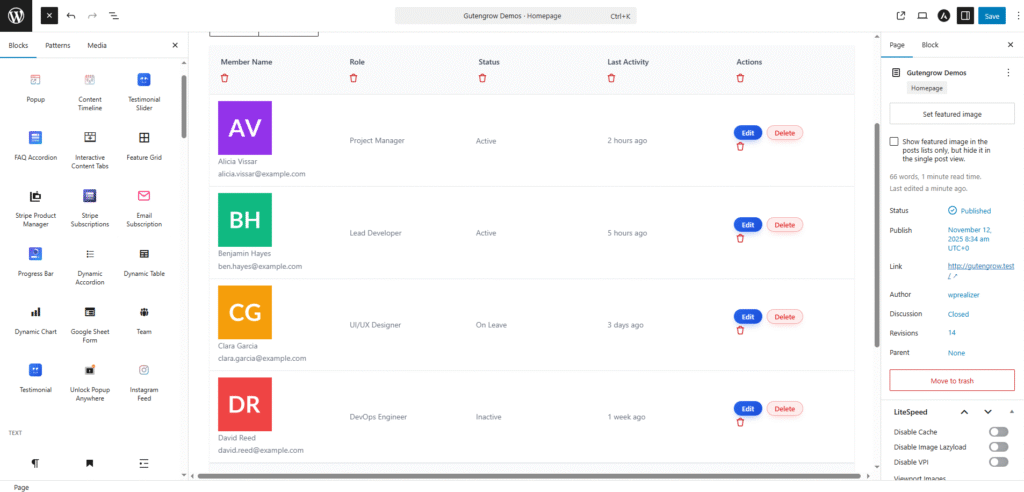Open the editor options menu
The image size is (1024, 492).
(x=1017, y=16)
